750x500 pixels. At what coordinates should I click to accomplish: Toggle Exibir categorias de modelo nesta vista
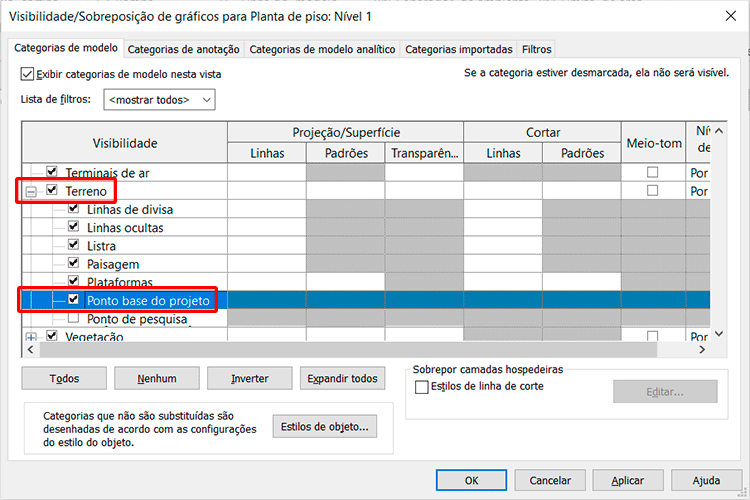[x=27, y=74]
